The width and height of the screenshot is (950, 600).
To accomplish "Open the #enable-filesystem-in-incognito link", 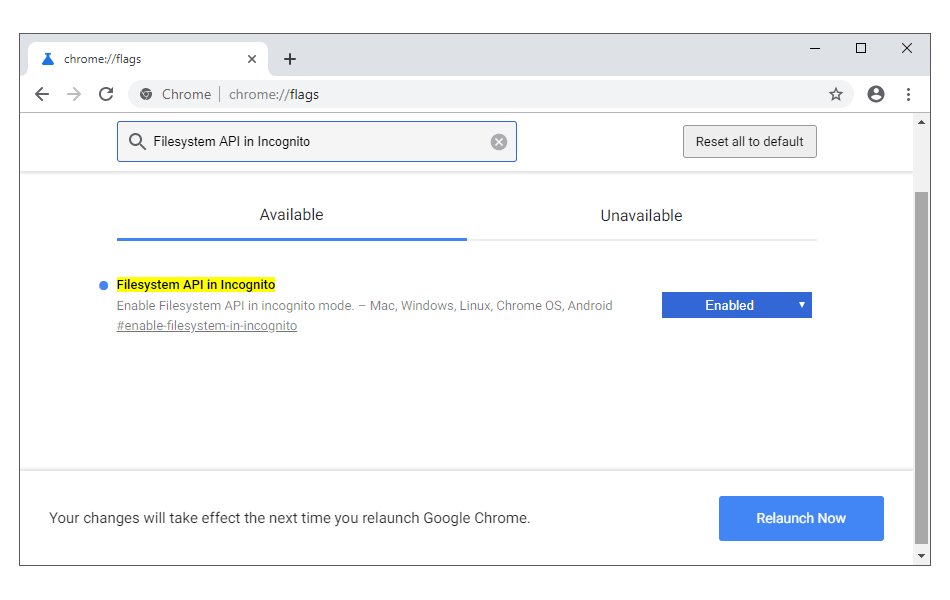I will pyautogui.click(x=207, y=325).
